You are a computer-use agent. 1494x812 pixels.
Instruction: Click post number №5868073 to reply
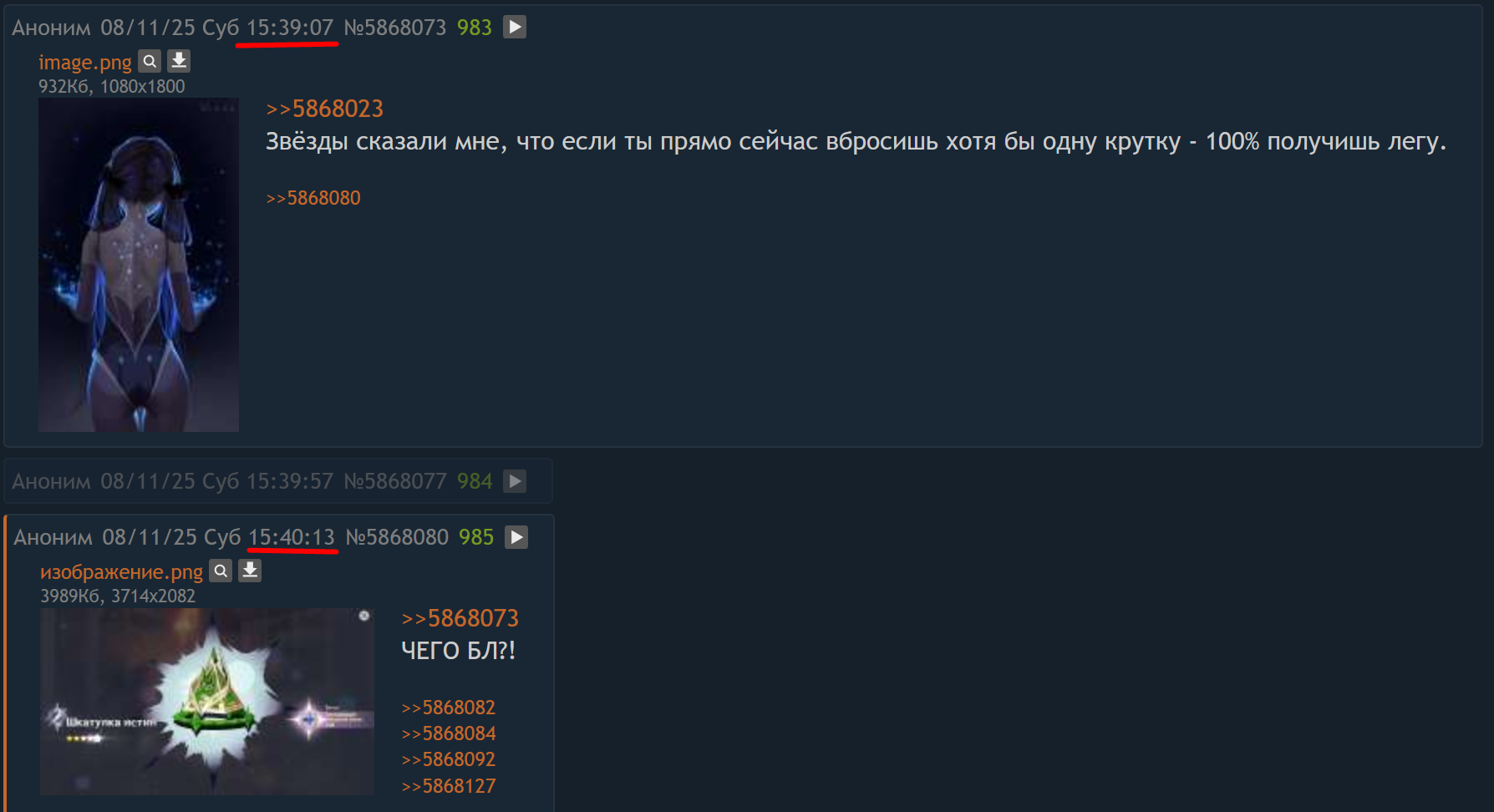395,28
